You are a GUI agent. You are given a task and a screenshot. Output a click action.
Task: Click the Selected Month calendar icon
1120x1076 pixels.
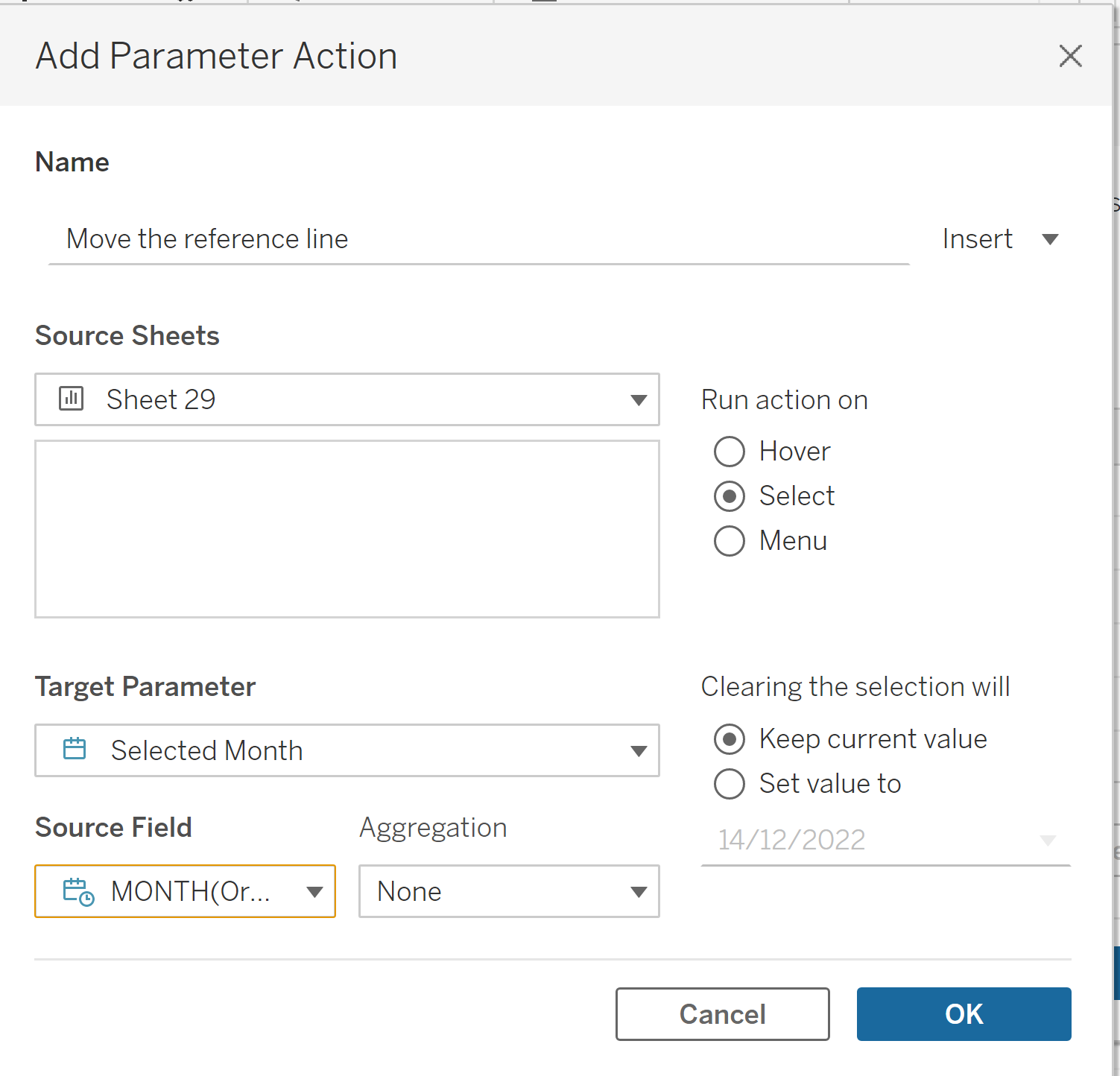75,749
